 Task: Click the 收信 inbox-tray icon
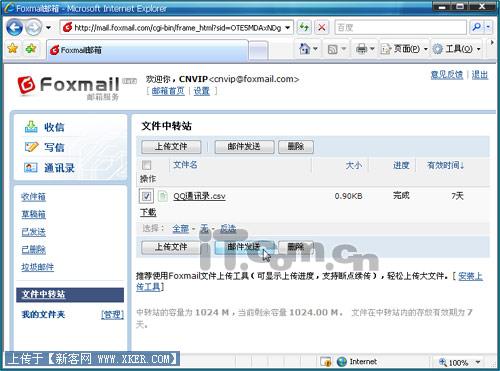31,127
